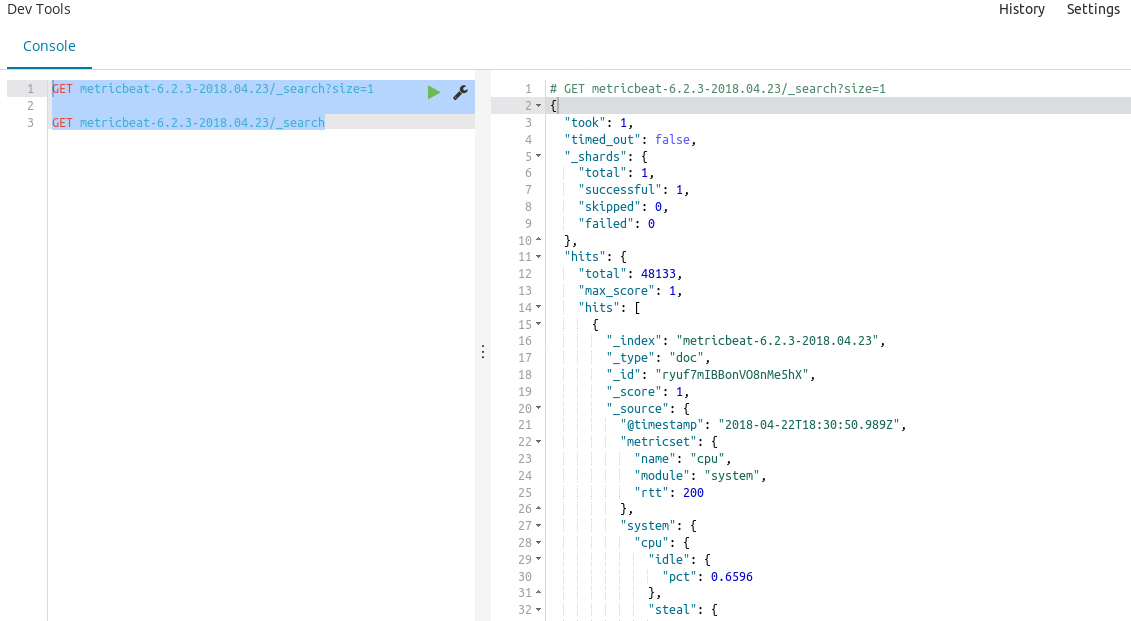
Task: Collapse the "idle" block fold arrow
Action: pos(538,560)
